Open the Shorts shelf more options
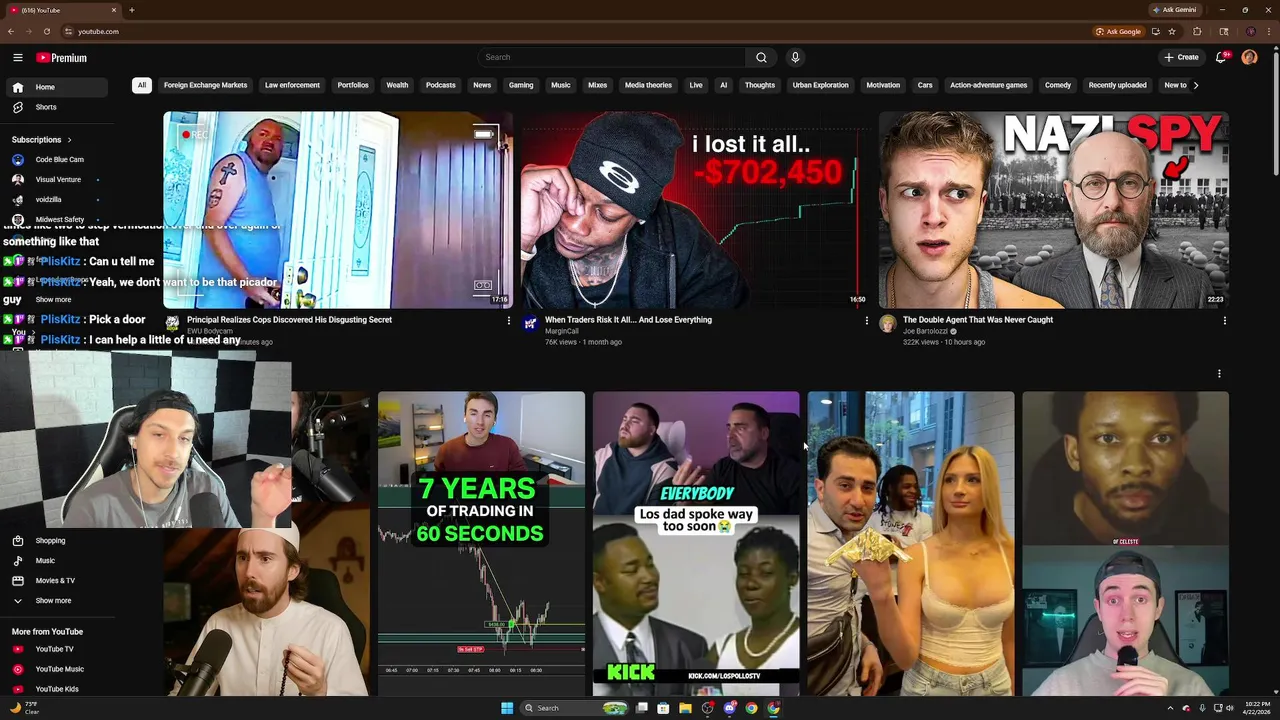This screenshot has height=720, width=1280. pyautogui.click(x=1219, y=374)
